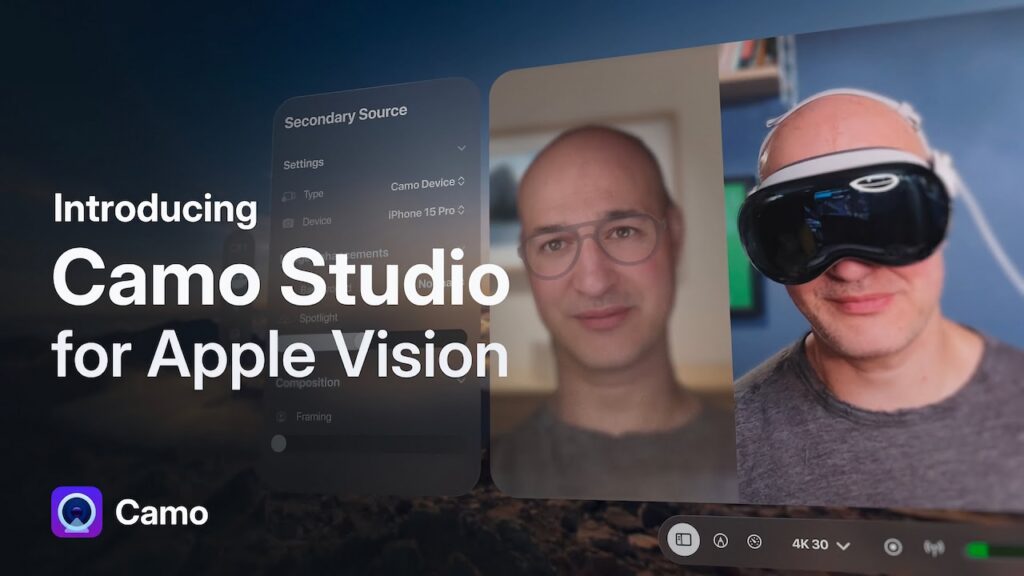Click the pointer compass icon in bottom toolbar
Viewport: 1024px width, 576px height.
tap(719, 543)
